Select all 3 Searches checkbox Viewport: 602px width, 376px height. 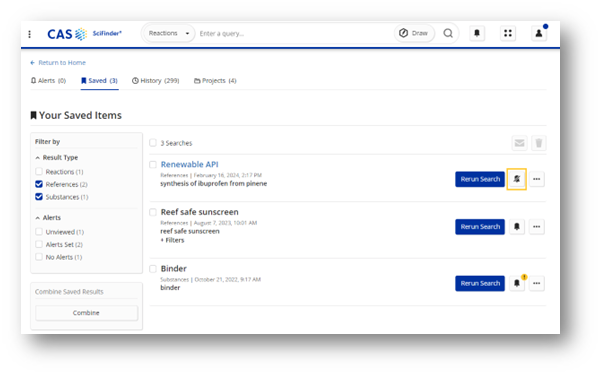pos(153,143)
